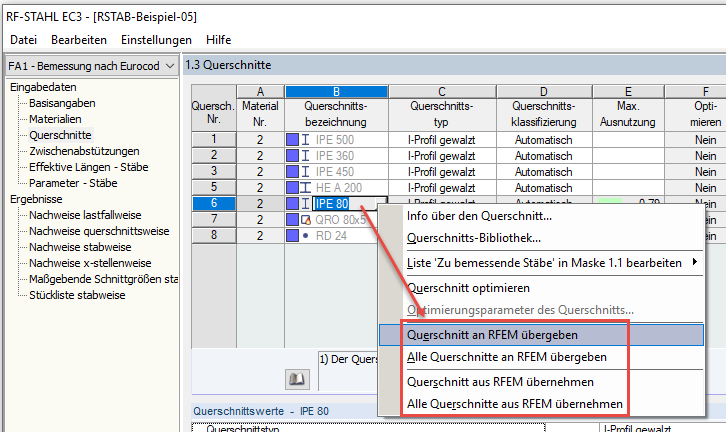Select 'Maßgebende Schnittgrößen' tree item
Screen dimensions: 726x432
(x=103, y=279)
